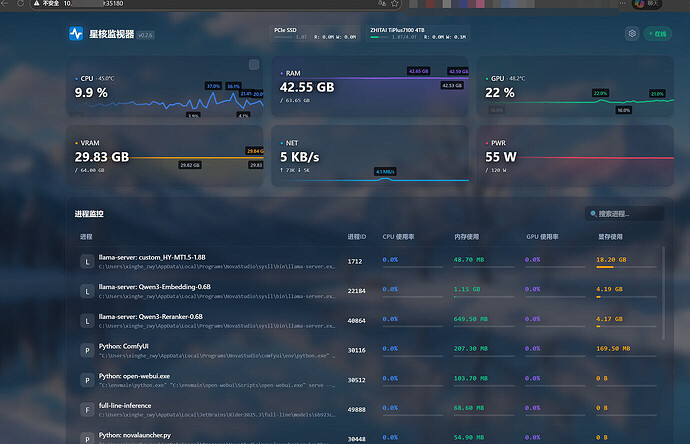Open the browser three-dot menu
This screenshot has width=690, height=444.
tap(622, 3)
